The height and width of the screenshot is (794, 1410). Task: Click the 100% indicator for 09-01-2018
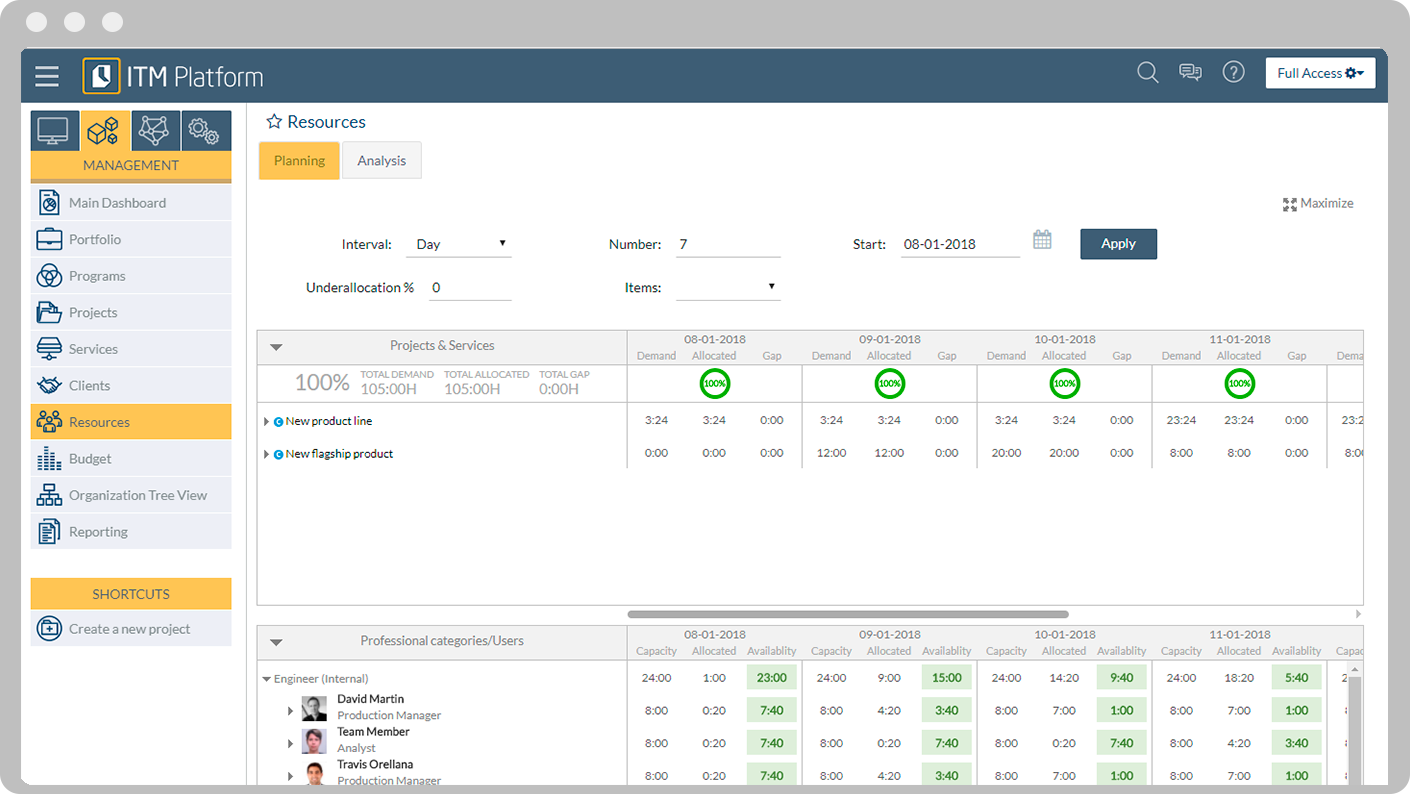890,383
